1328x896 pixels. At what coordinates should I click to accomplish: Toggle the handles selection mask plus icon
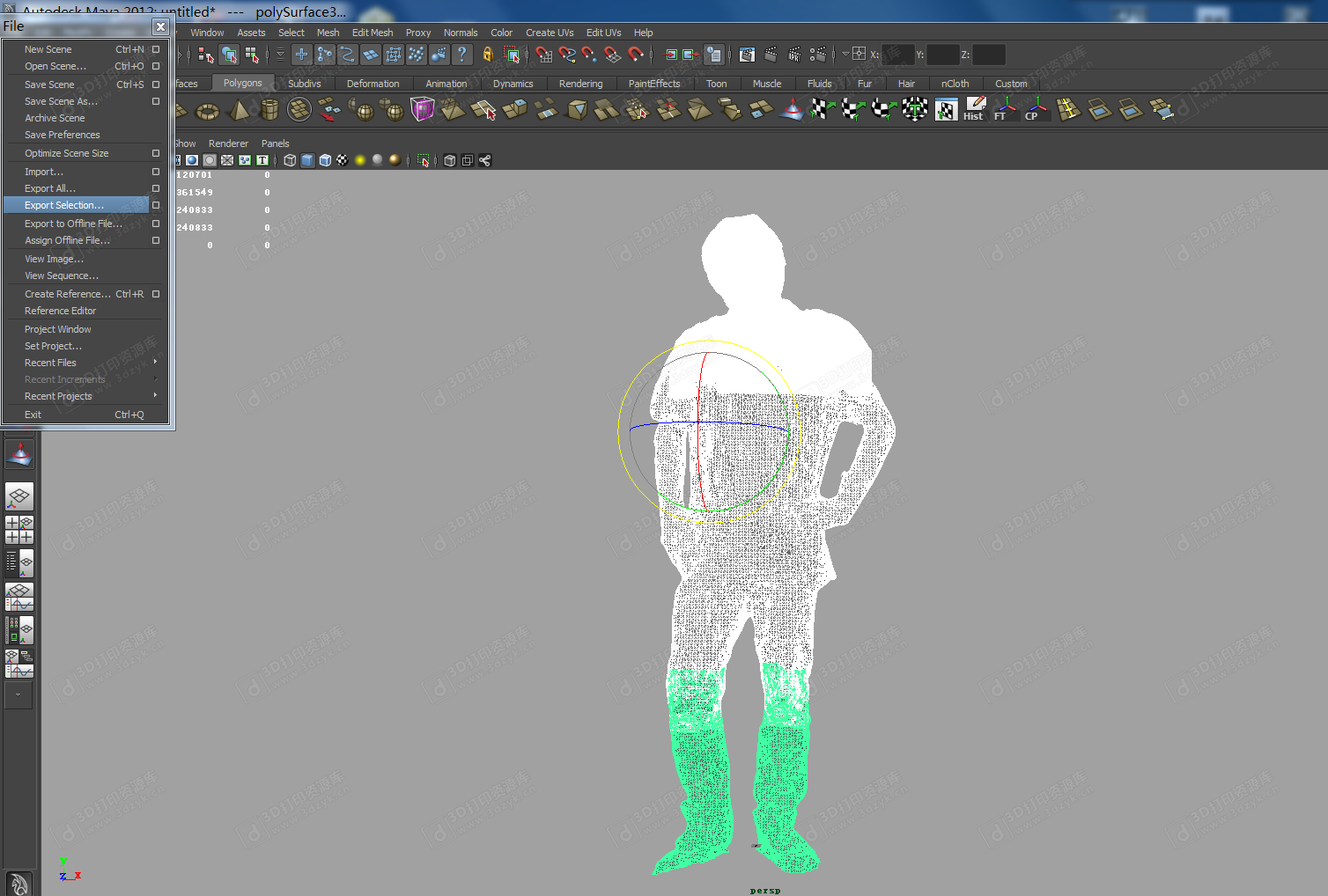(301, 55)
